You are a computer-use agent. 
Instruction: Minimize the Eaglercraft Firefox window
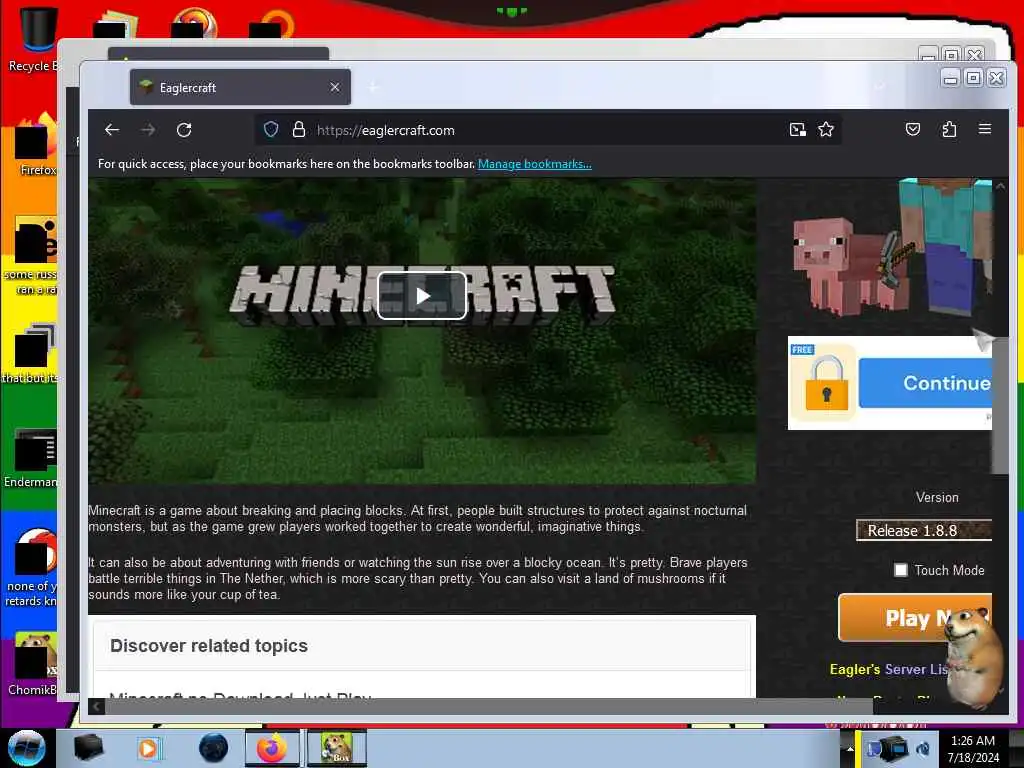coord(950,78)
